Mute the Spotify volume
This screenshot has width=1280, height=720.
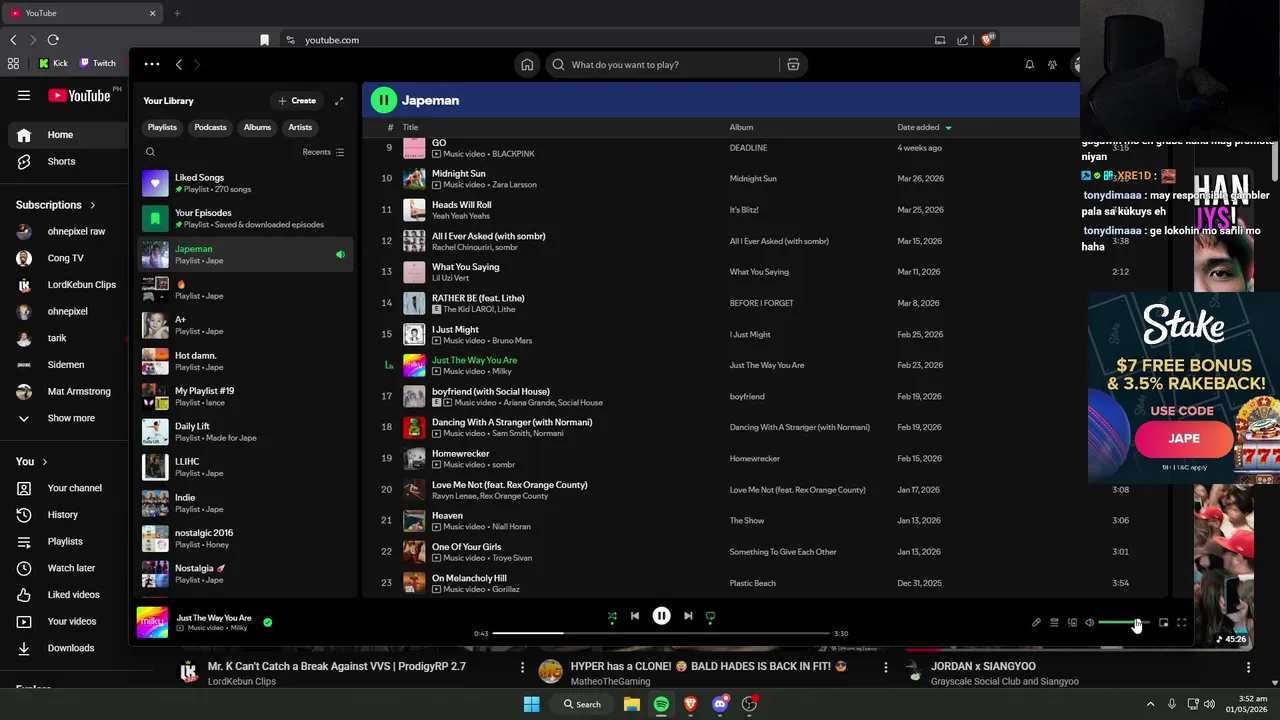click(x=1090, y=622)
